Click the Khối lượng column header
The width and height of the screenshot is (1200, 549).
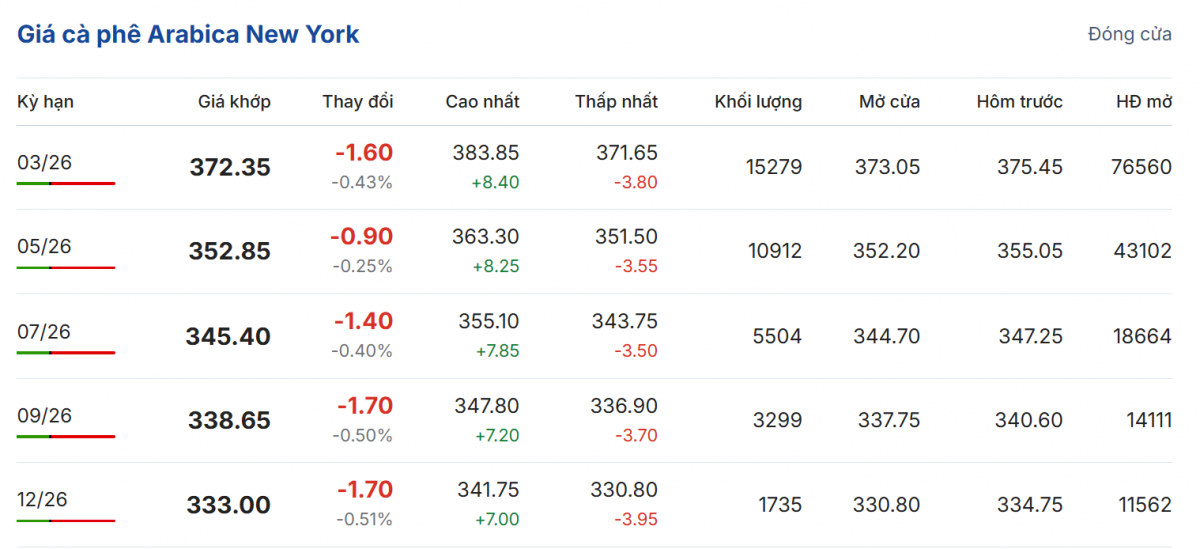[758, 102]
